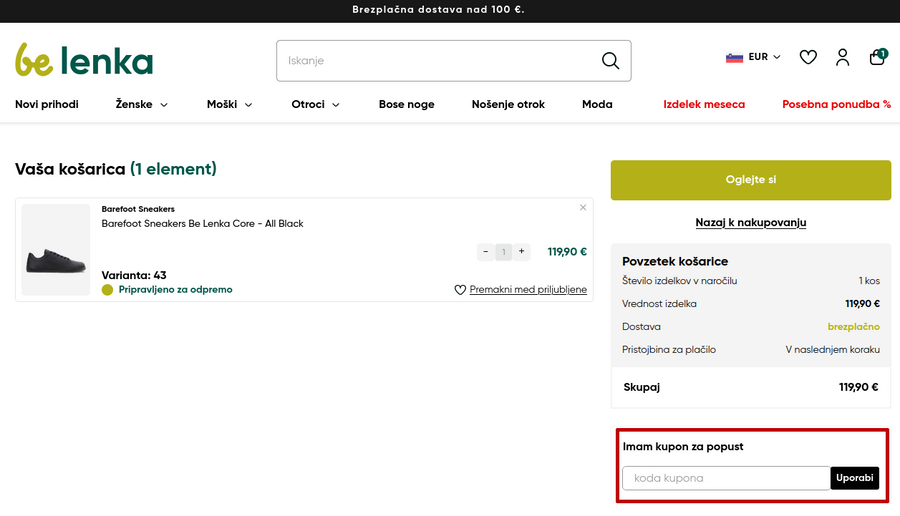Click the search magnifier icon
900x516 pixels.
click(x=610, y=61)
